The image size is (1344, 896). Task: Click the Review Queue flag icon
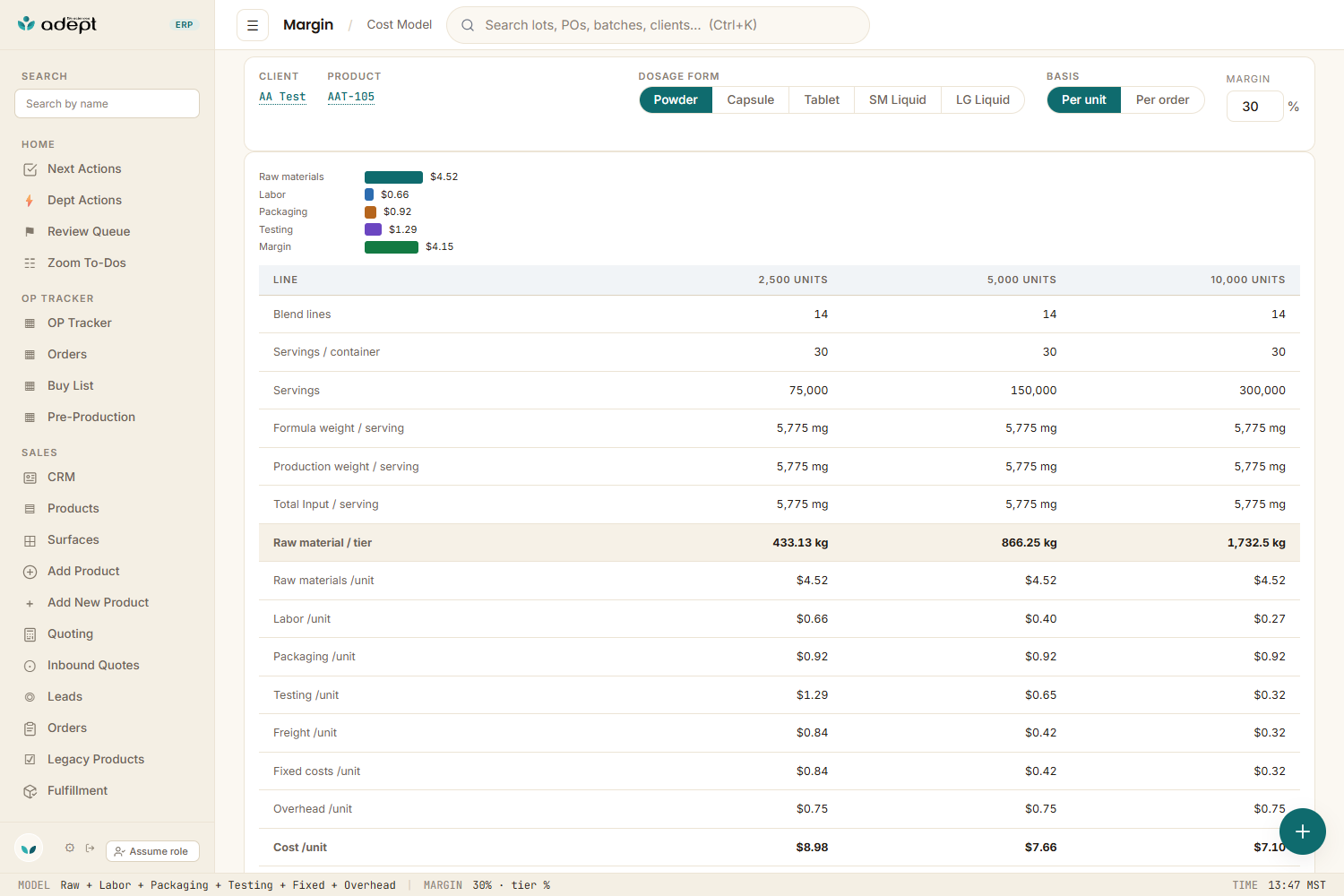point(30,232)
